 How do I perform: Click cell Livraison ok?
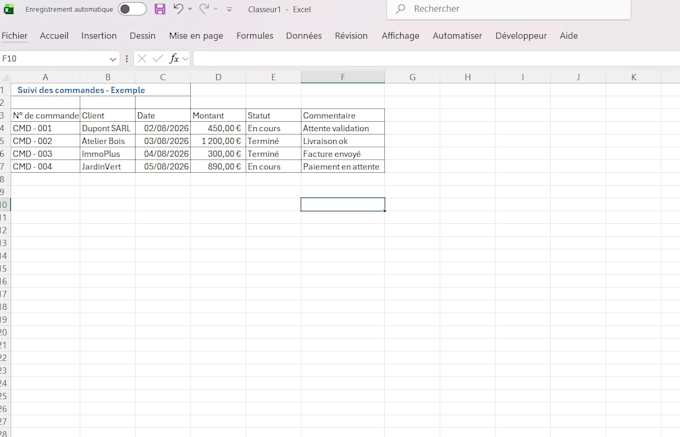coord(343,141)
